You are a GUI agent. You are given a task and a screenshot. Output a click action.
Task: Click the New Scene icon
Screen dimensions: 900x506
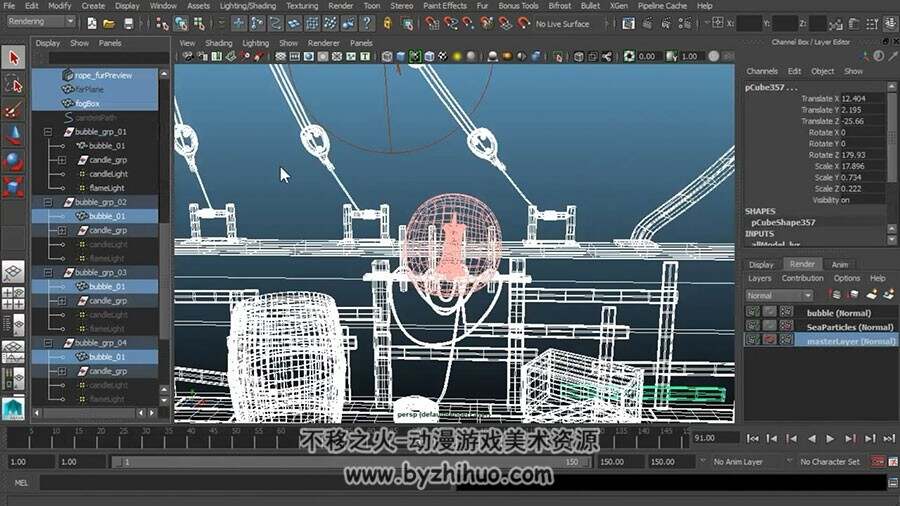(x=92, y=24)
